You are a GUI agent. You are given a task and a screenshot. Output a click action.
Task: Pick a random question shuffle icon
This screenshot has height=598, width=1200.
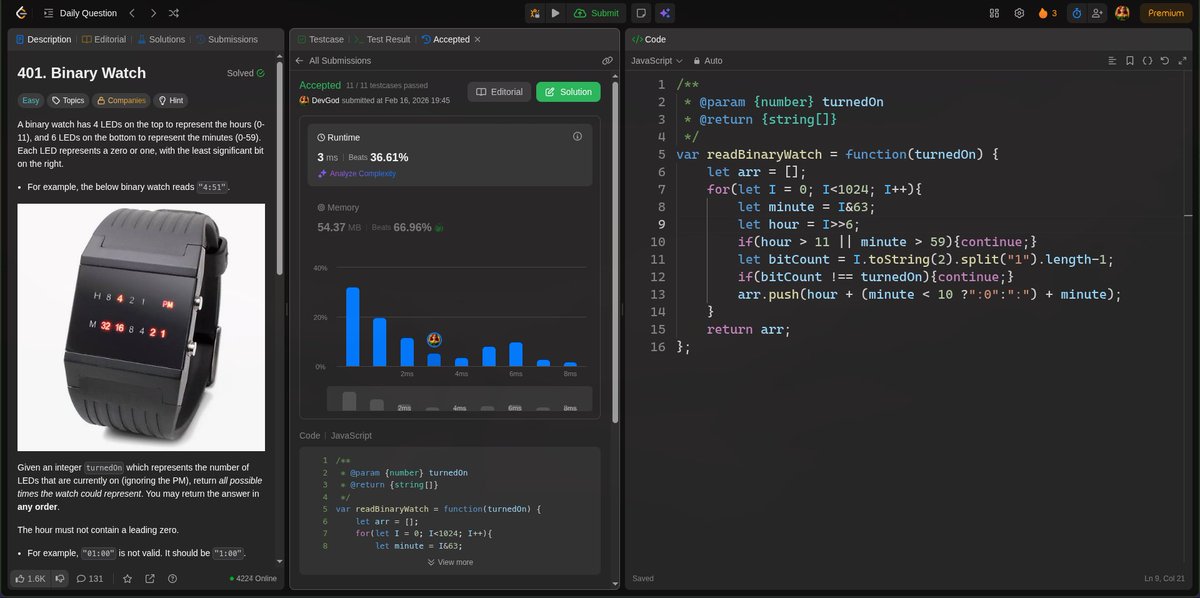(x=173, y=13)
